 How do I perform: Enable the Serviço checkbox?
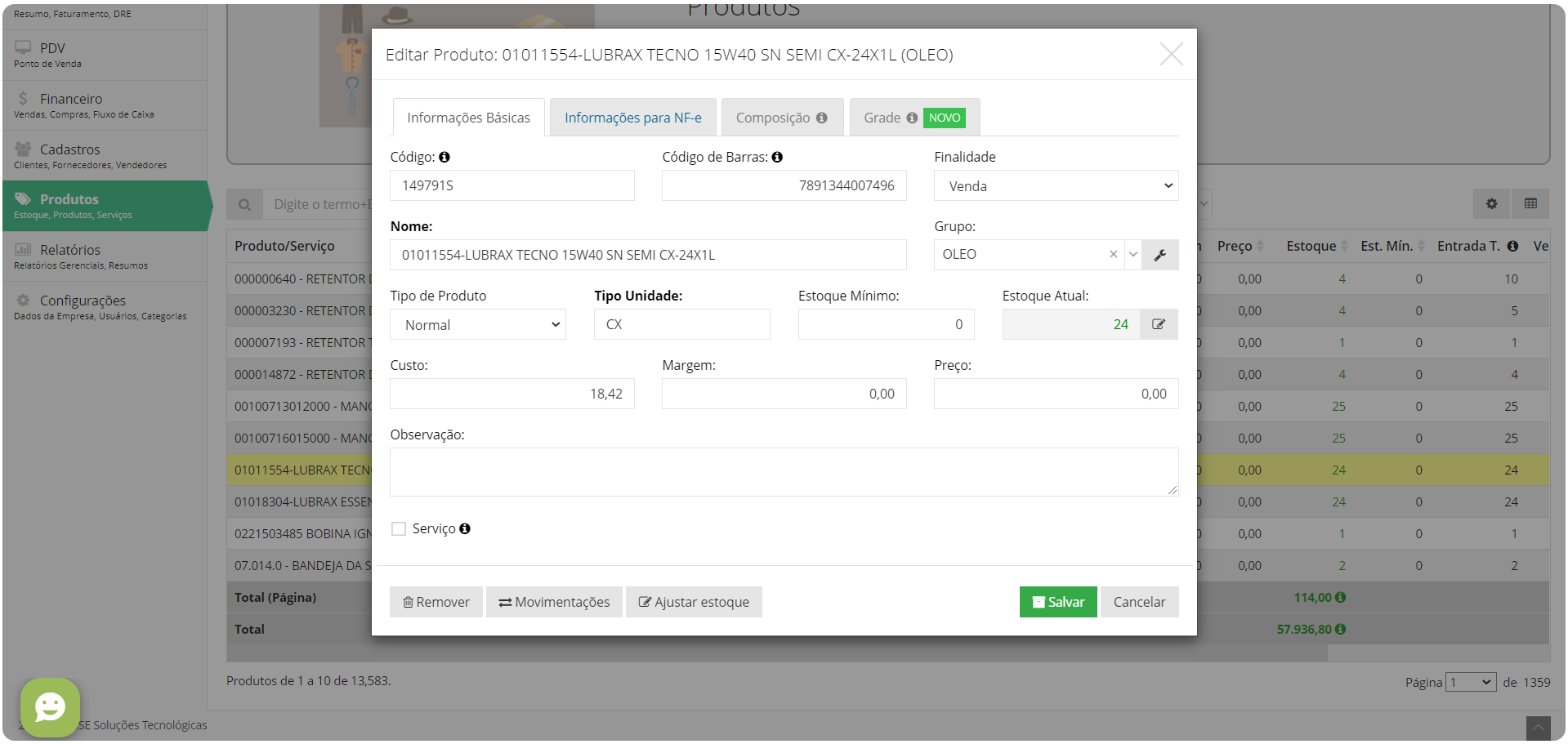pyautogui.click(x=399, y=528)
